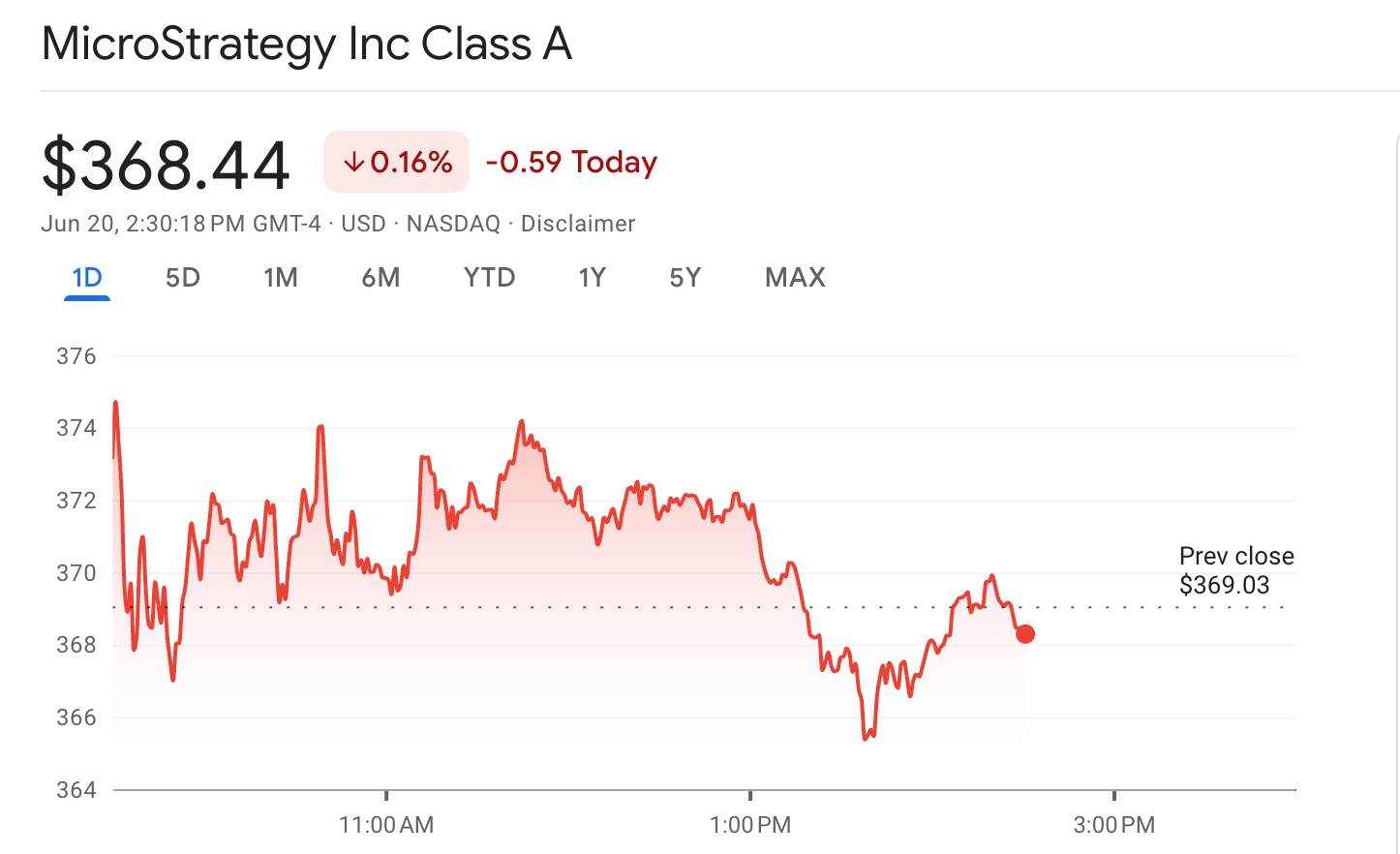The image size is (1400, 854).
Task: Click the 3:00 PM time axis label
Action: [1114, 825]
